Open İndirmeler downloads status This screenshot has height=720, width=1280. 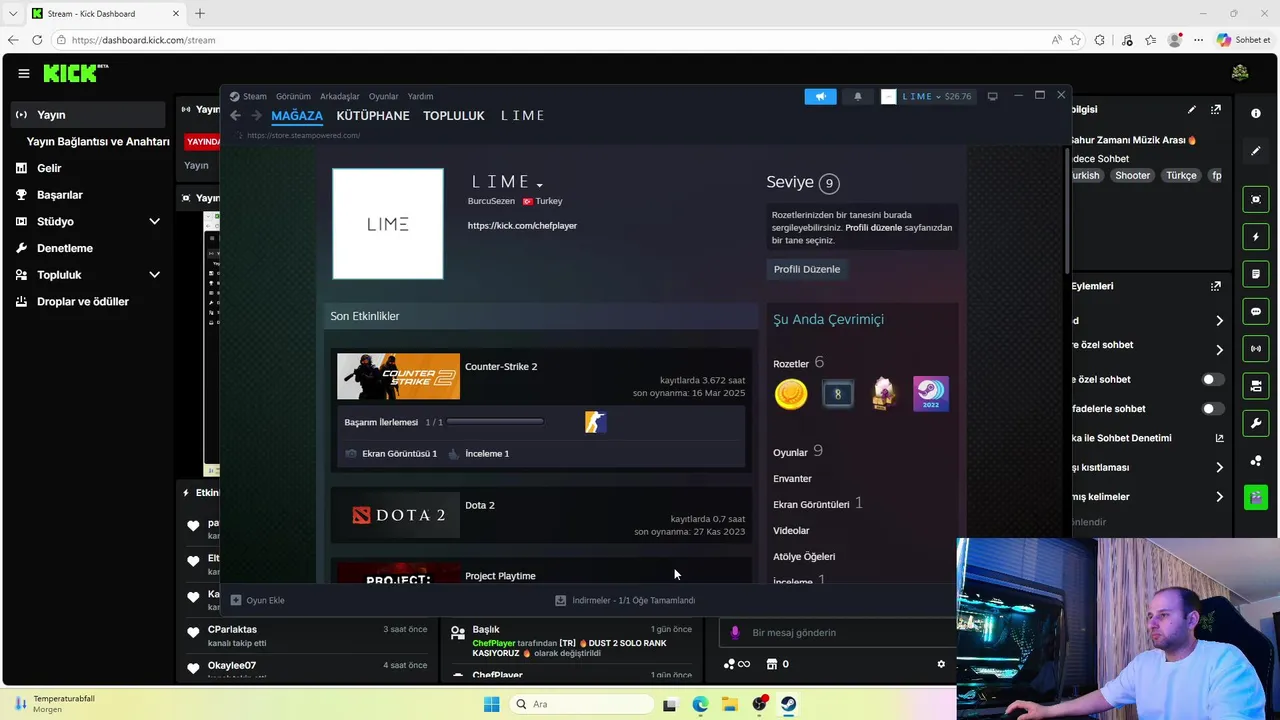625,600
